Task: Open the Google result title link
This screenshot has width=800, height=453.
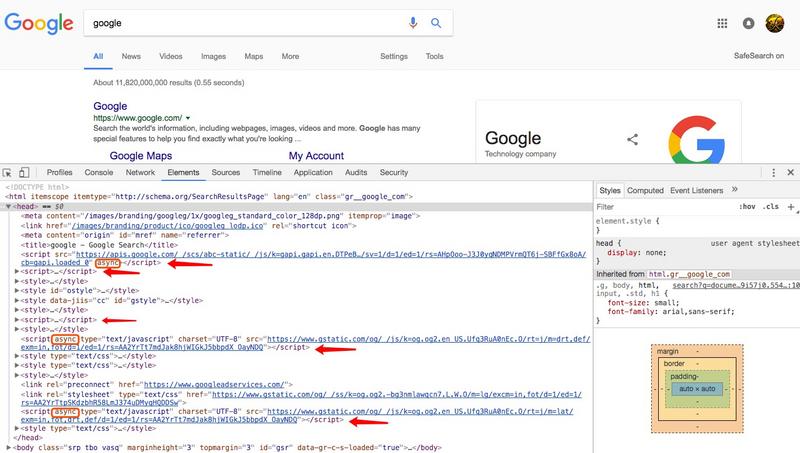Action: 110,106
